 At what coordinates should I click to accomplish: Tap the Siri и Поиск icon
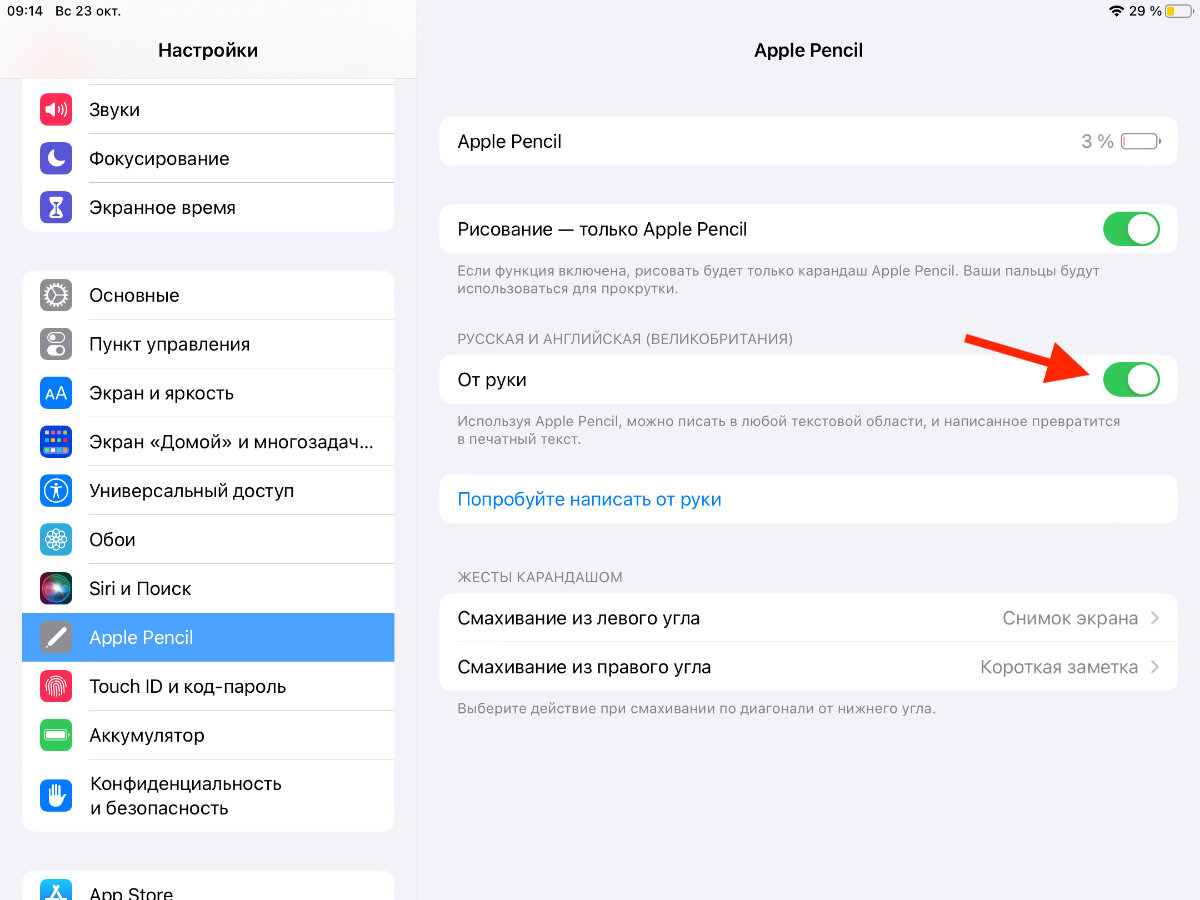tap(56, 588)
